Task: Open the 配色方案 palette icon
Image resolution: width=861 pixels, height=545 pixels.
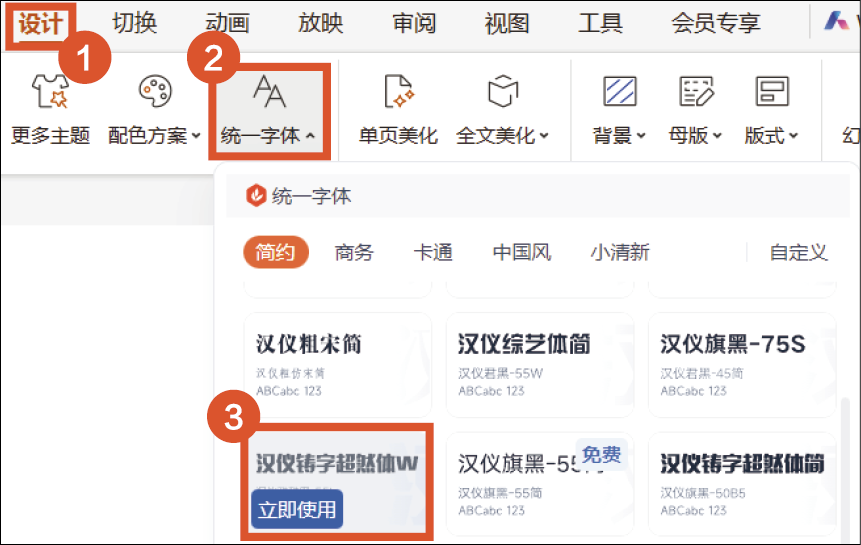Action: point(154,92)
